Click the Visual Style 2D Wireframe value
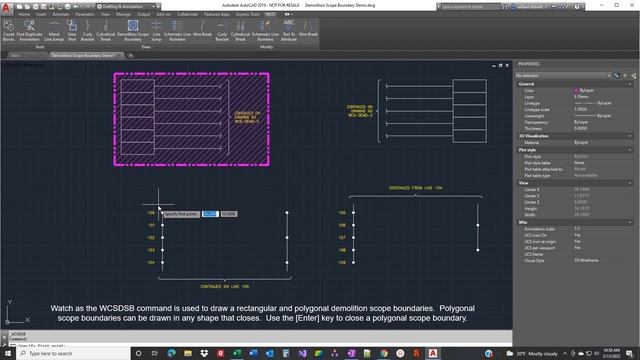Image resolution: width=640 pixels, height=360 pixels. [x=586, y=260]
